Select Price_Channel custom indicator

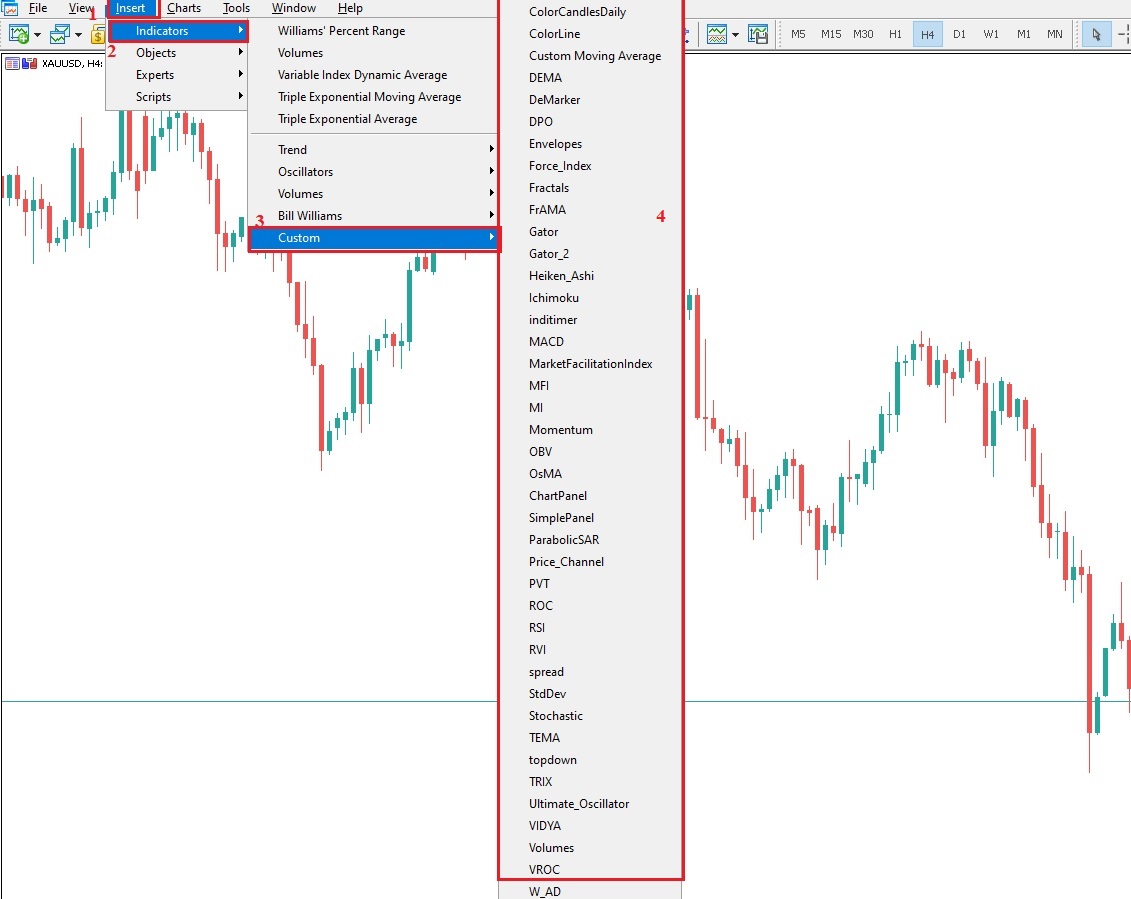591,562
